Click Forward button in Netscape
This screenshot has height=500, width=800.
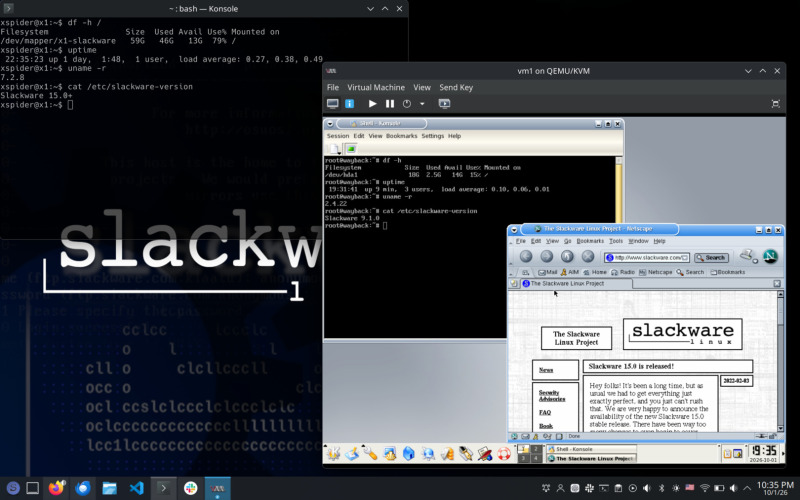(546, 257)
